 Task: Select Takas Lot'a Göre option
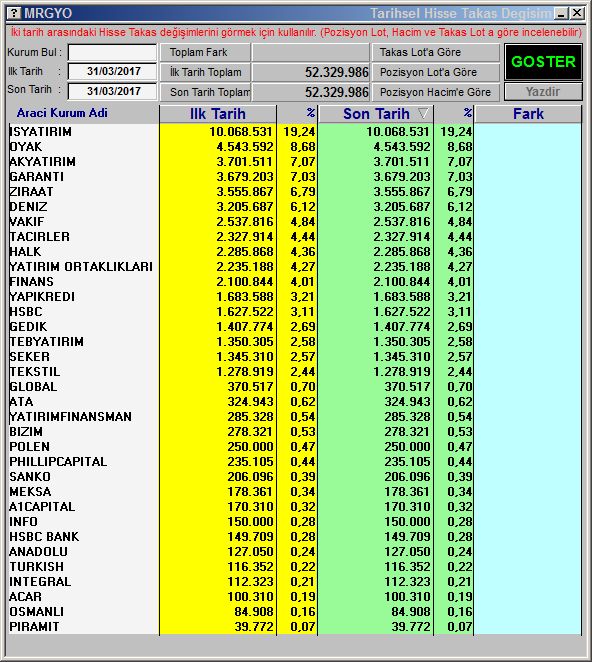click(x=436, y=52)
